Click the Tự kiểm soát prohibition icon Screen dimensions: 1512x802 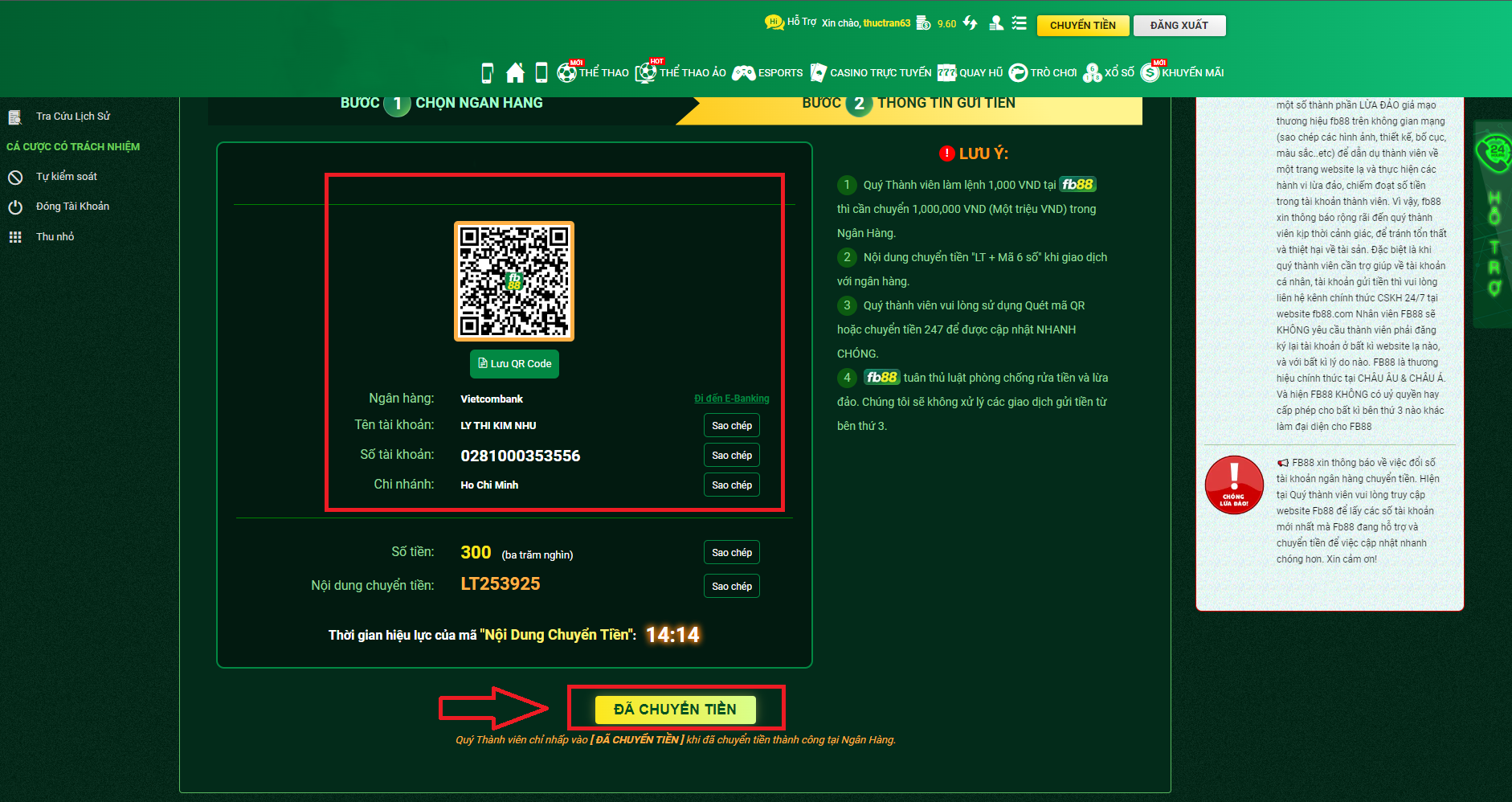coord(15,176)
